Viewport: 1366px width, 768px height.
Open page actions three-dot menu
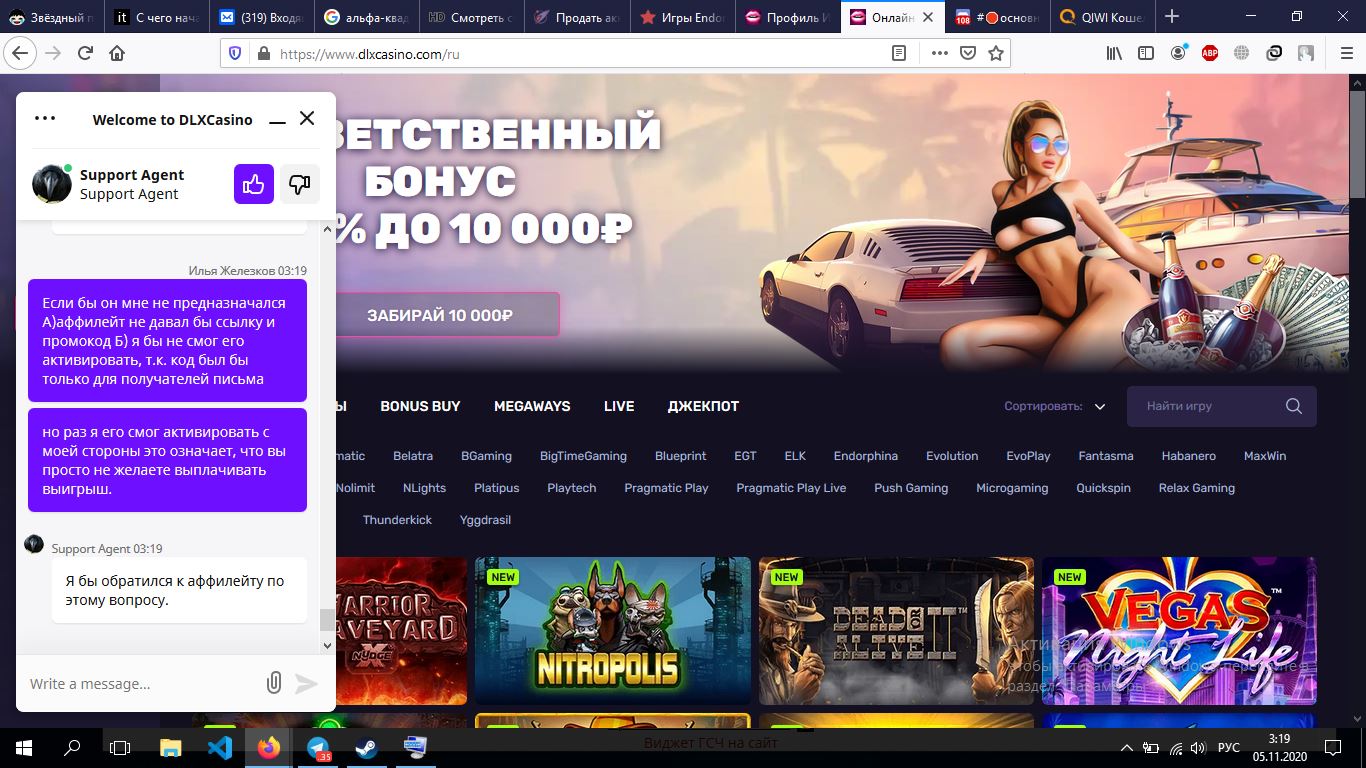tap(939, 54)
